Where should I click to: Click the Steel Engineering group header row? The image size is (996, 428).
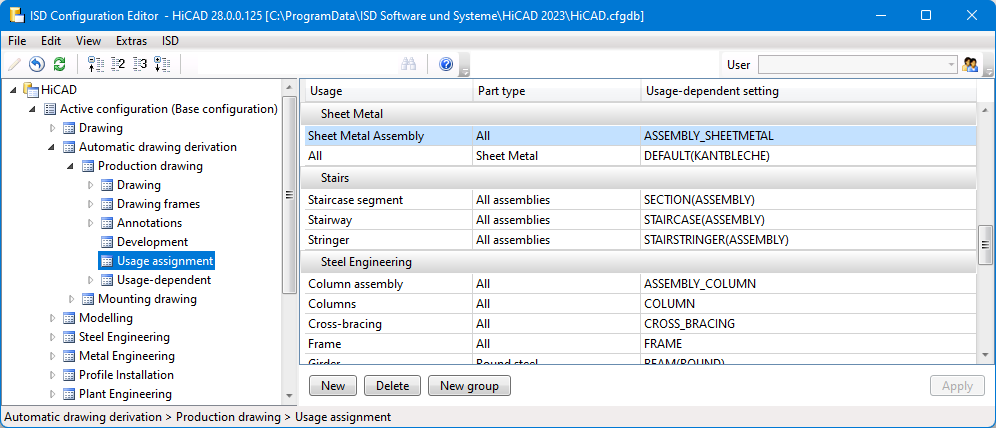click(x=638, y=262)
